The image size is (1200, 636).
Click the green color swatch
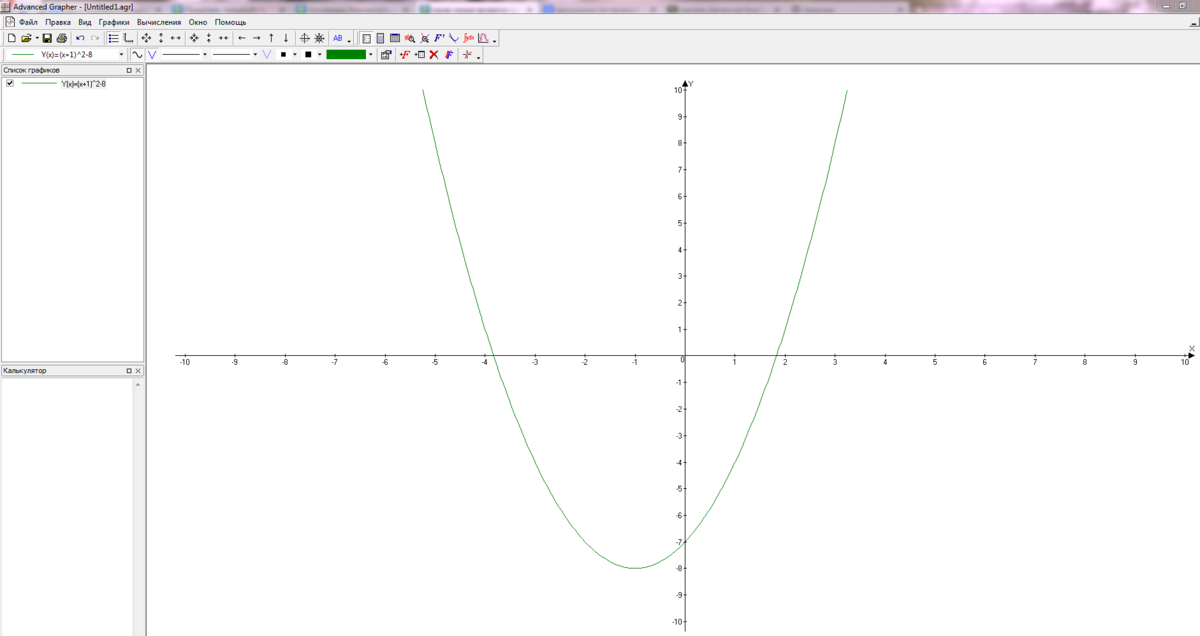pos(346,55)
